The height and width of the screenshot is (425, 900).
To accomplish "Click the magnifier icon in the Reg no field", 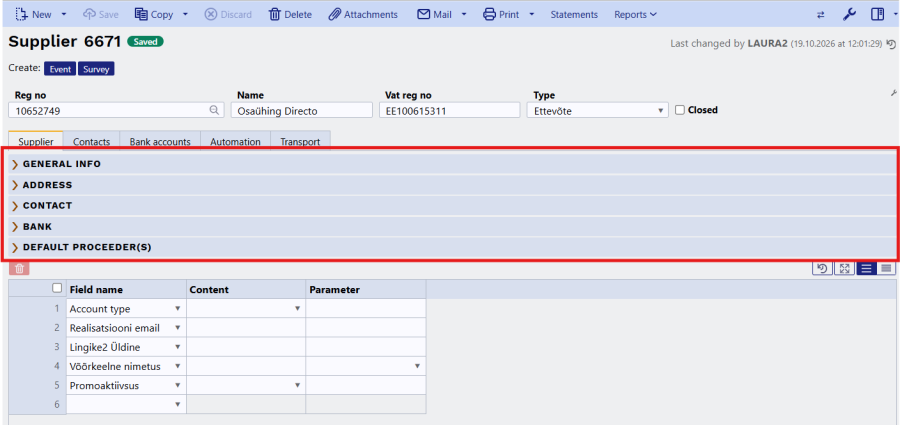I will tap(215, 110).
